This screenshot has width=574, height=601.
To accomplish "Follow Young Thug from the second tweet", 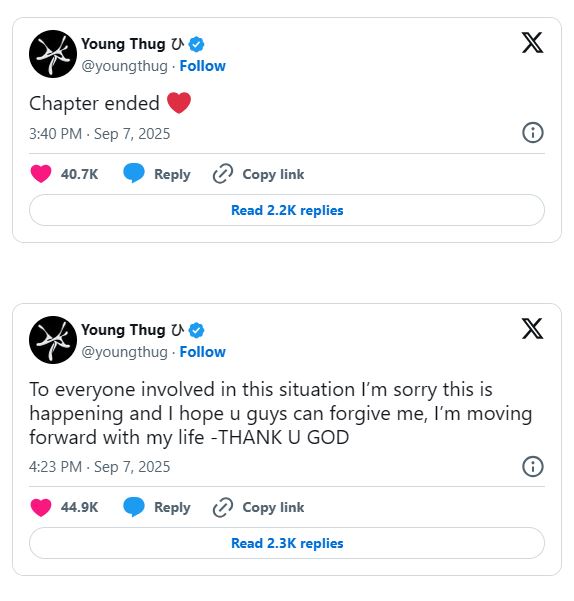I will click(x=203, y=352).
